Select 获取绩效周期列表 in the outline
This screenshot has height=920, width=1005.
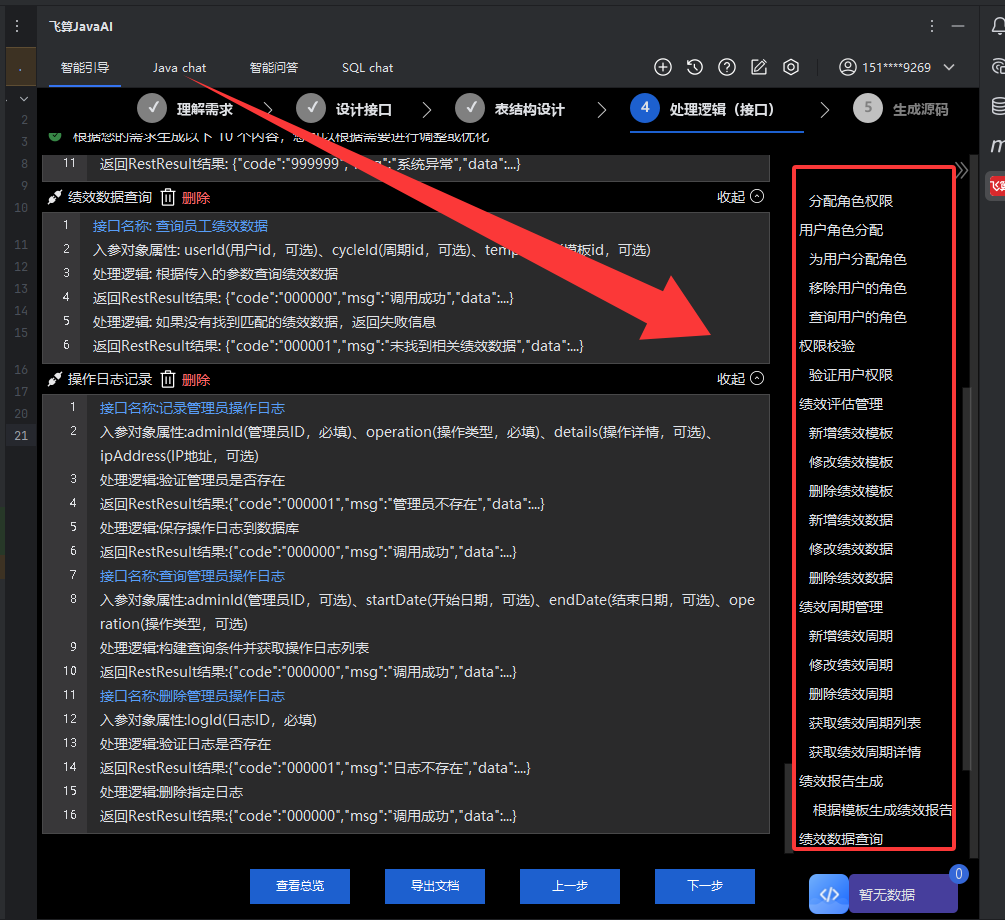tap(865, 723)
